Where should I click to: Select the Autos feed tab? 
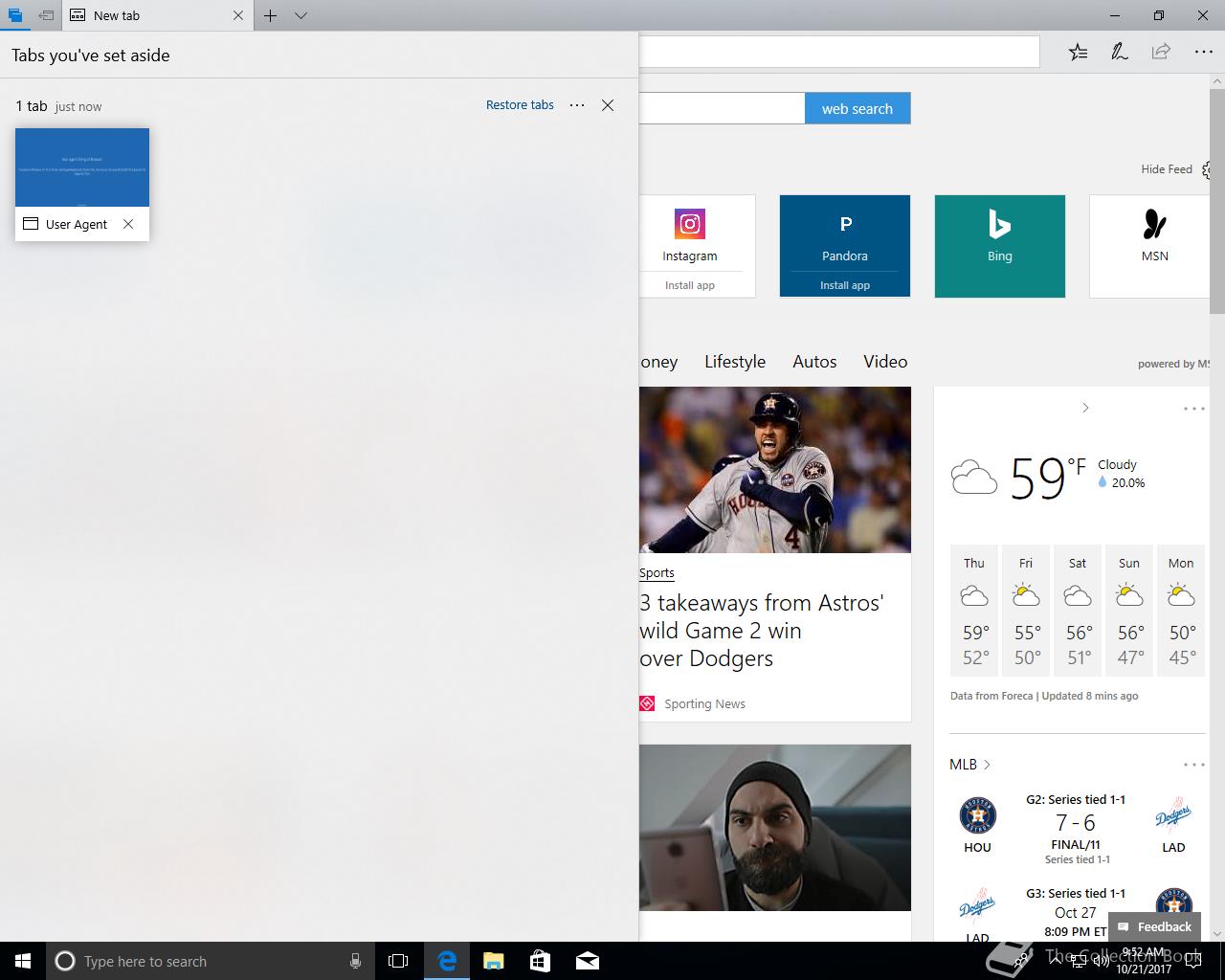click(x=814, y=362)
